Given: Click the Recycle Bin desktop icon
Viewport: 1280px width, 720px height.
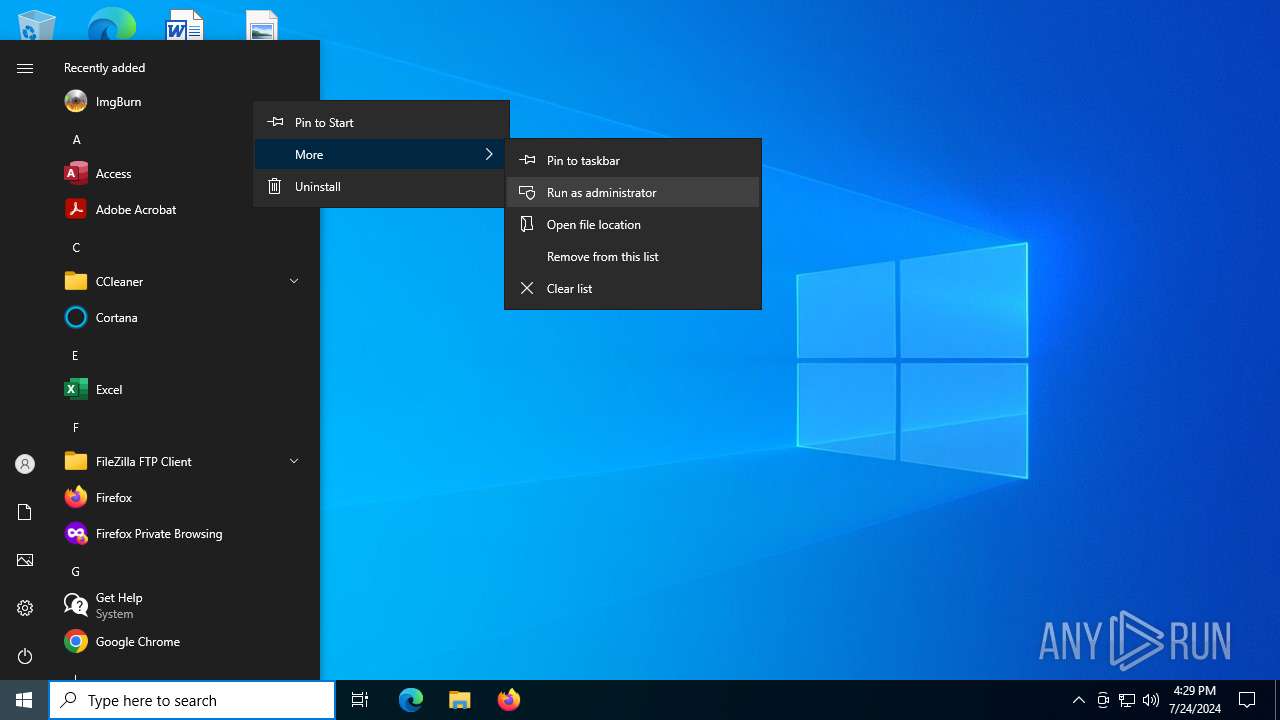Looking at the screenshot, I should point(36,24).
